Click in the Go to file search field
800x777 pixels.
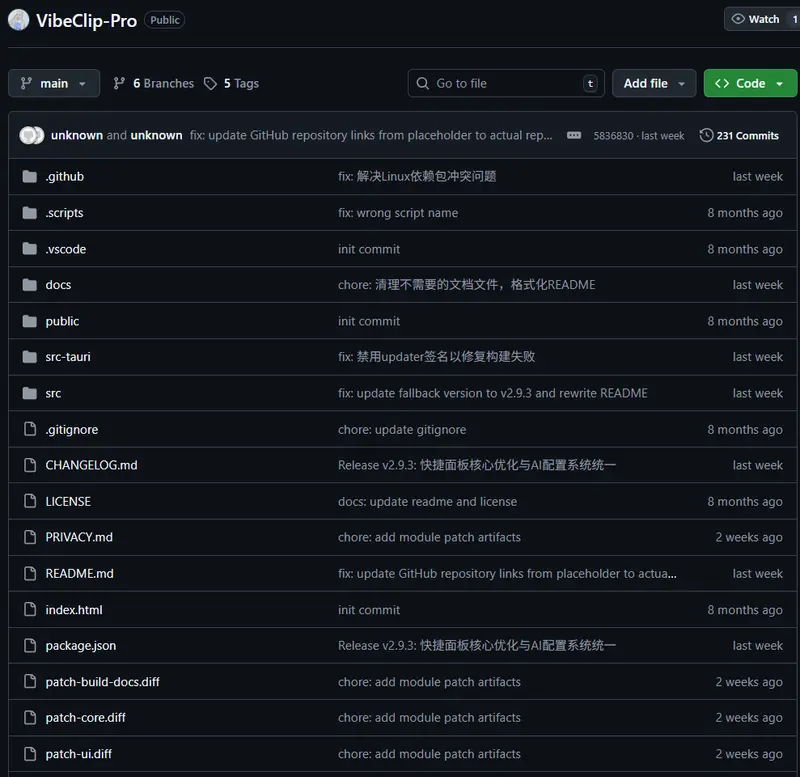(x=505, y=84)
